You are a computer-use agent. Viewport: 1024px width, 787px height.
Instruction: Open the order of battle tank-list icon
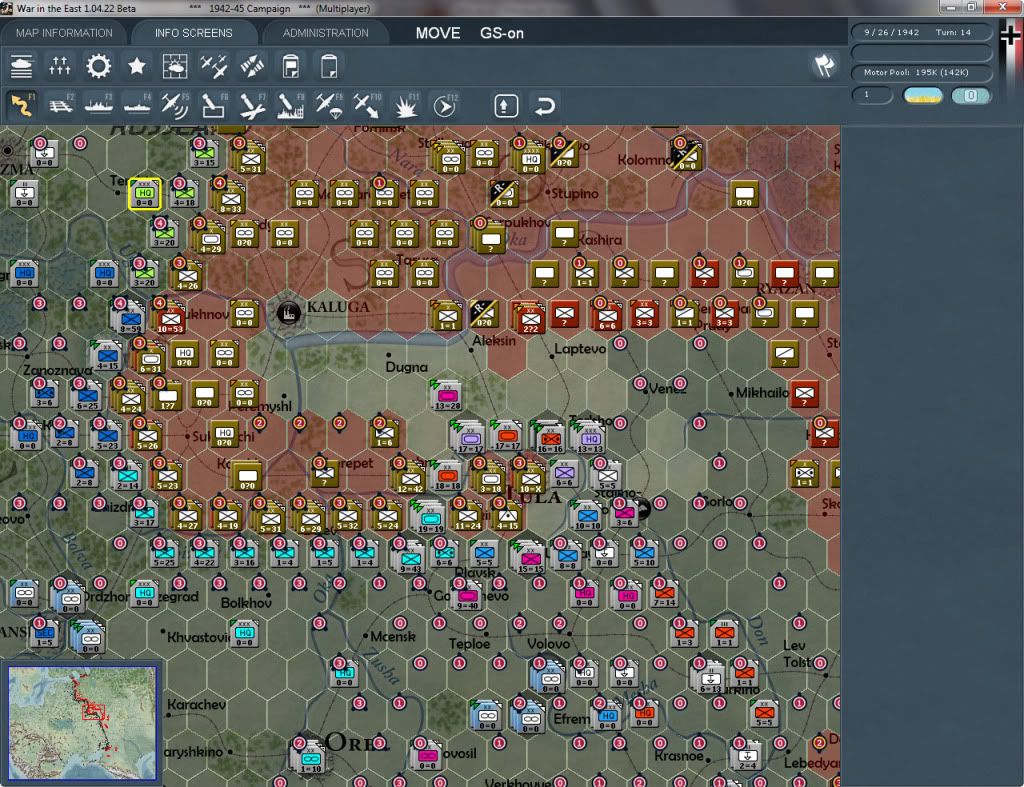pyautogui.click(x=22, y=66)
